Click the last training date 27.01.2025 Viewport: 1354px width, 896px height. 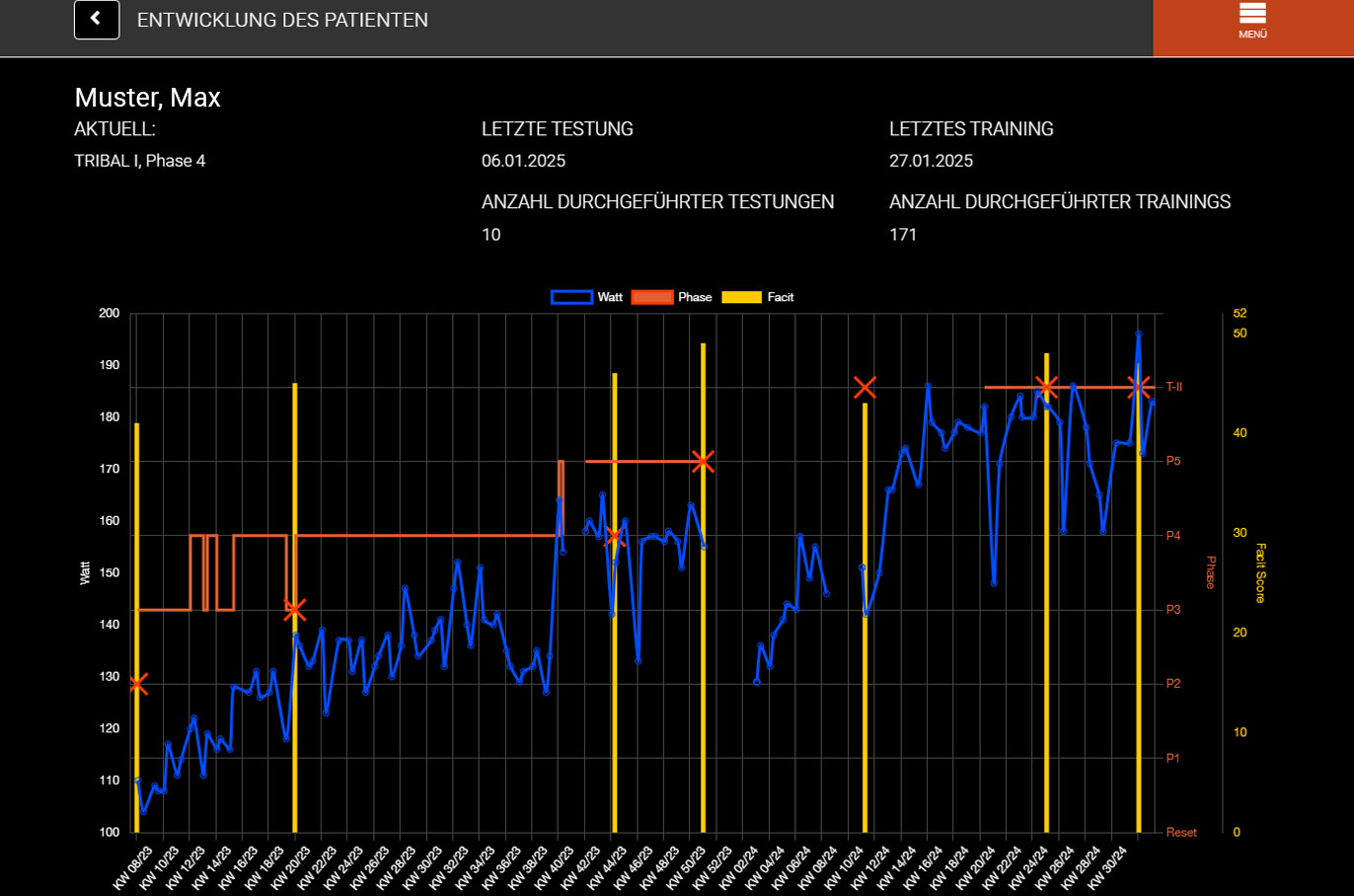(x=931, y=161)
